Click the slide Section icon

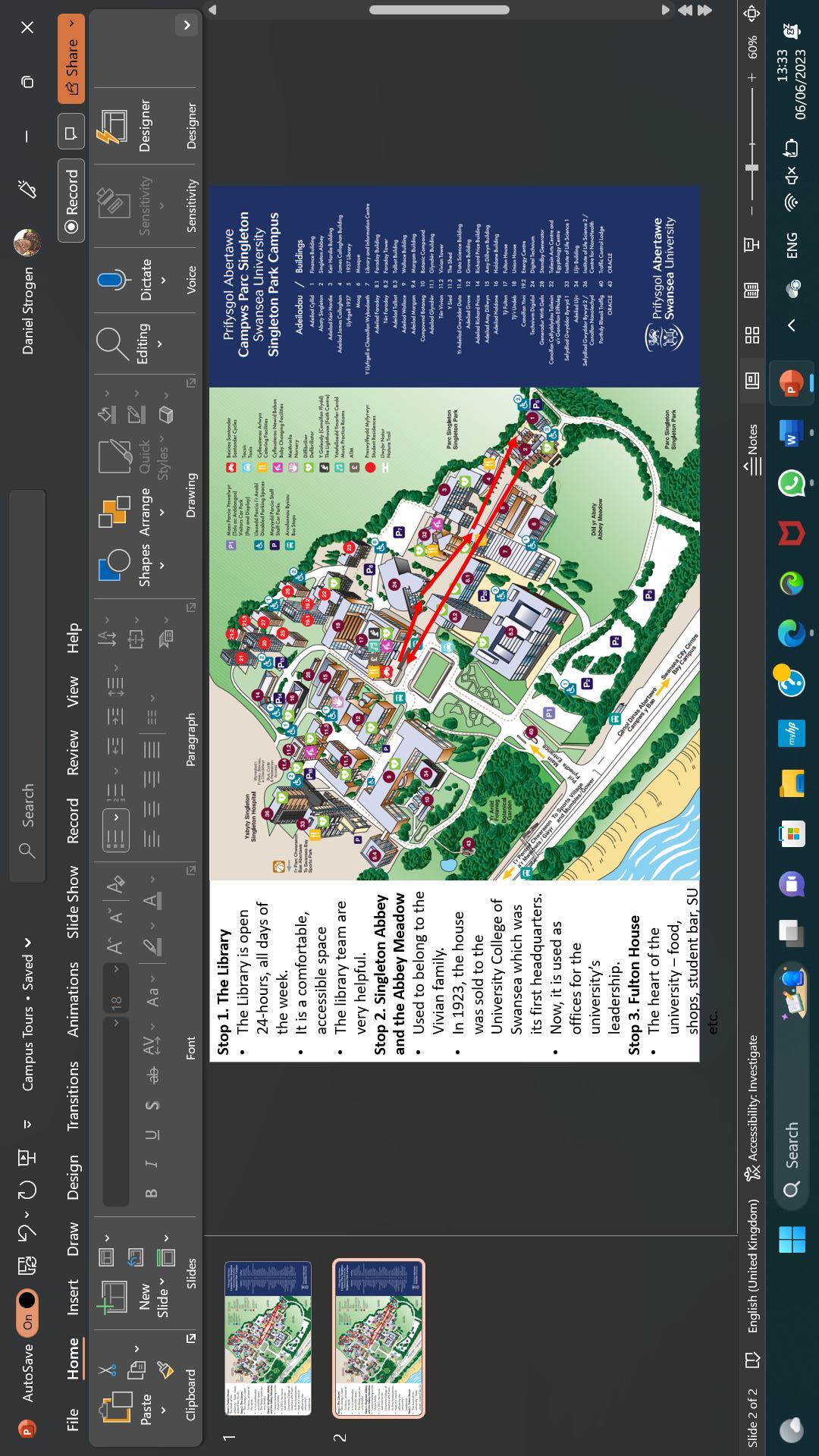[165, 1257]
